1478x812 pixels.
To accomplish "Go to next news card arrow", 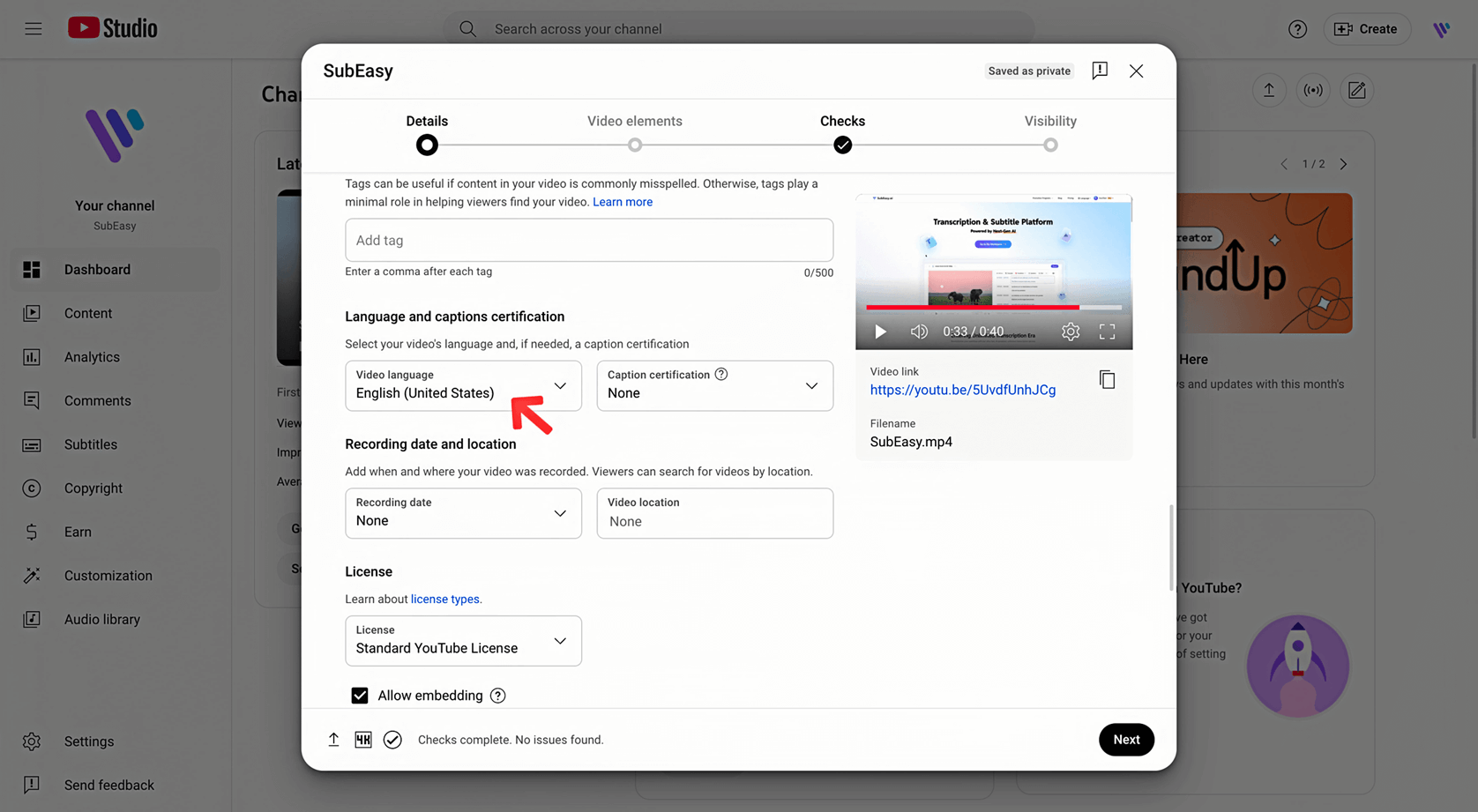I will point(1343,164).
